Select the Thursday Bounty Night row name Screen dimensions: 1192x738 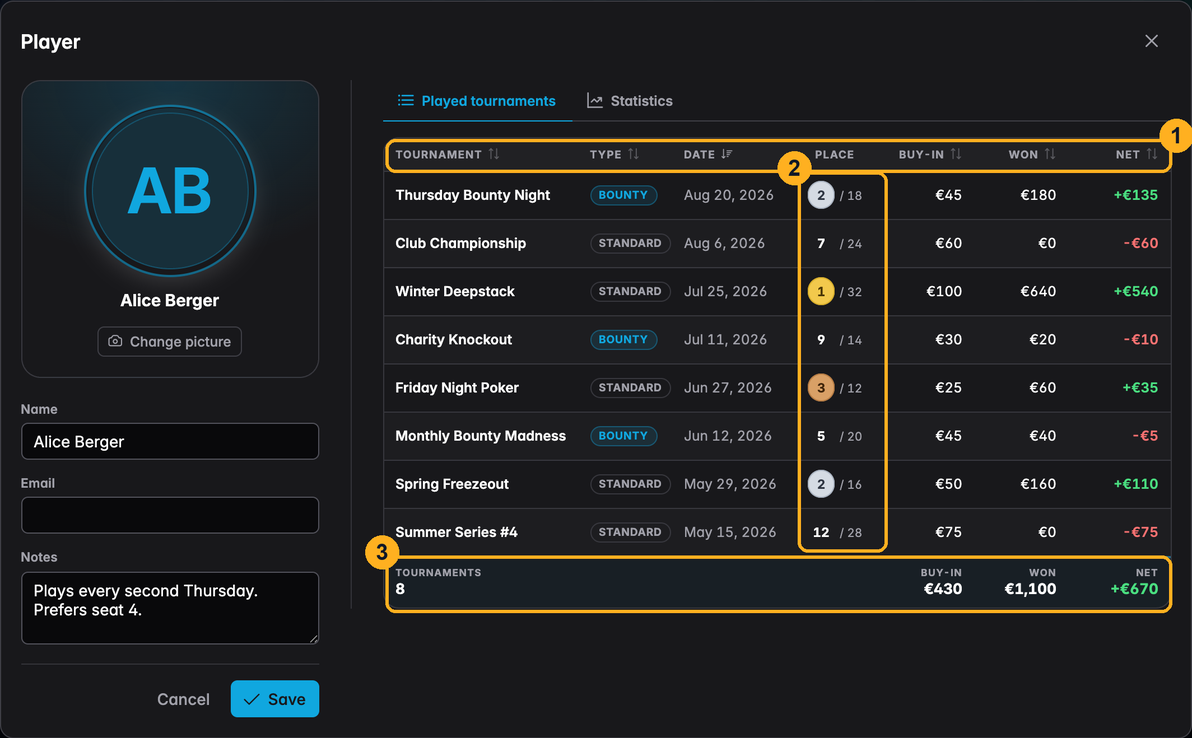point(472,195)
